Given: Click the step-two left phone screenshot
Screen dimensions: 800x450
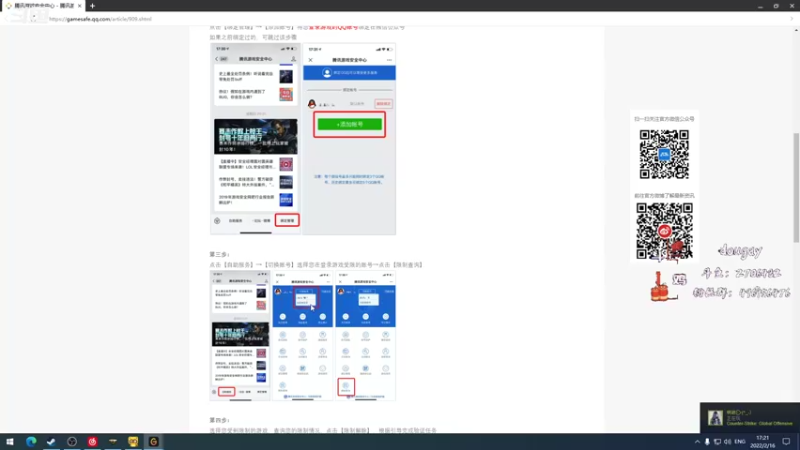Looking at the screenshot, I should pyautogui.click(x=256, y=139).
